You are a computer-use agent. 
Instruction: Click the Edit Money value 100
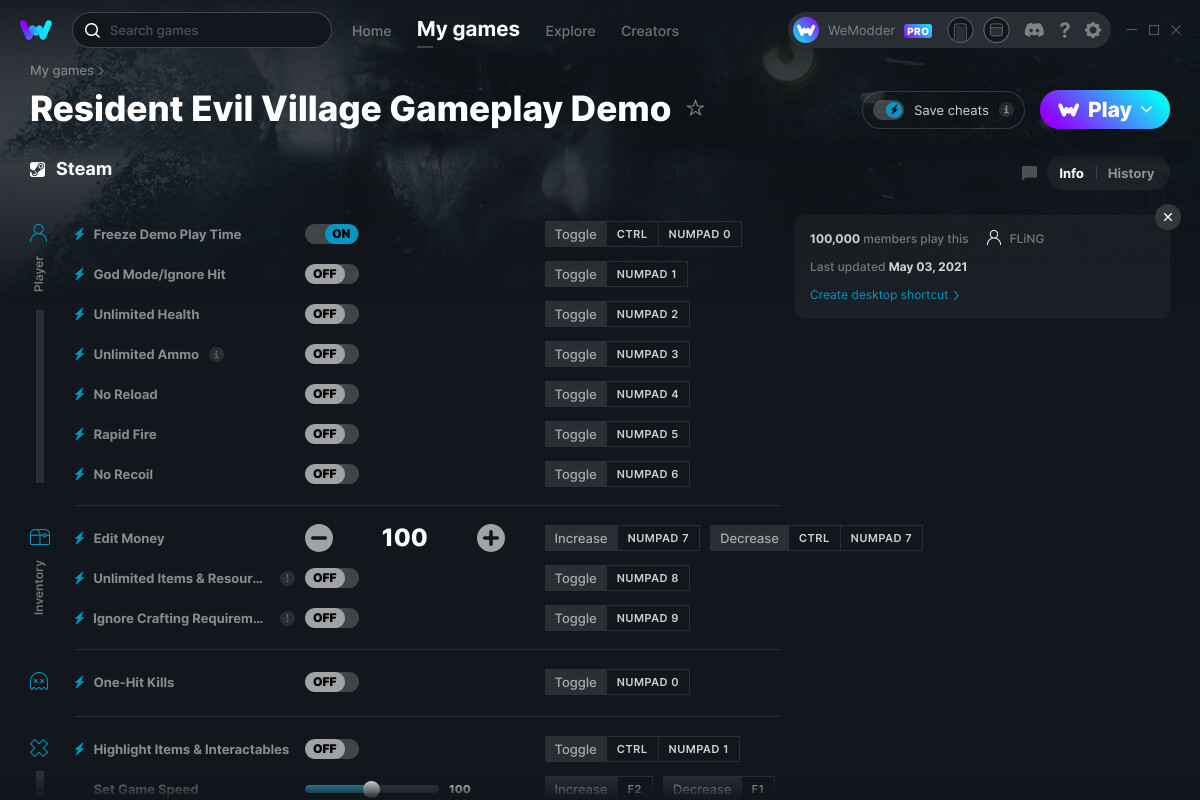coord(405,538)
